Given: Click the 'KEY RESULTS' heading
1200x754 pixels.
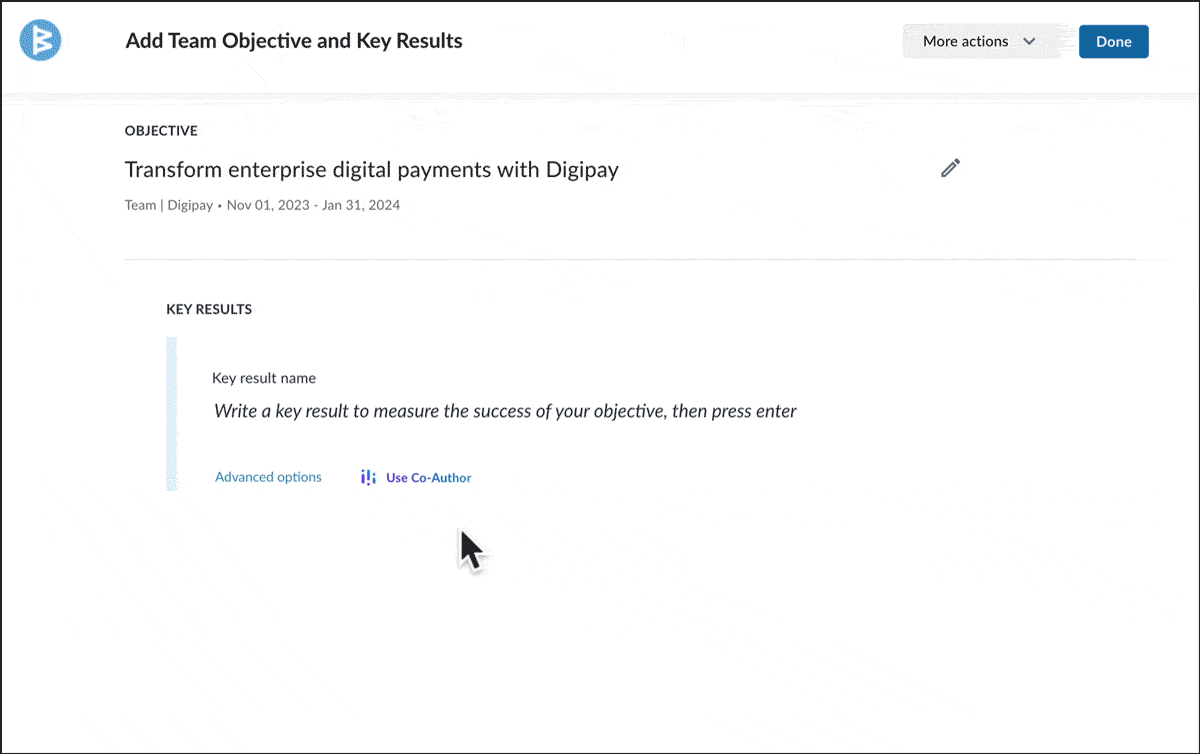Looking at the screenshot, I should (x=209, y=309).
